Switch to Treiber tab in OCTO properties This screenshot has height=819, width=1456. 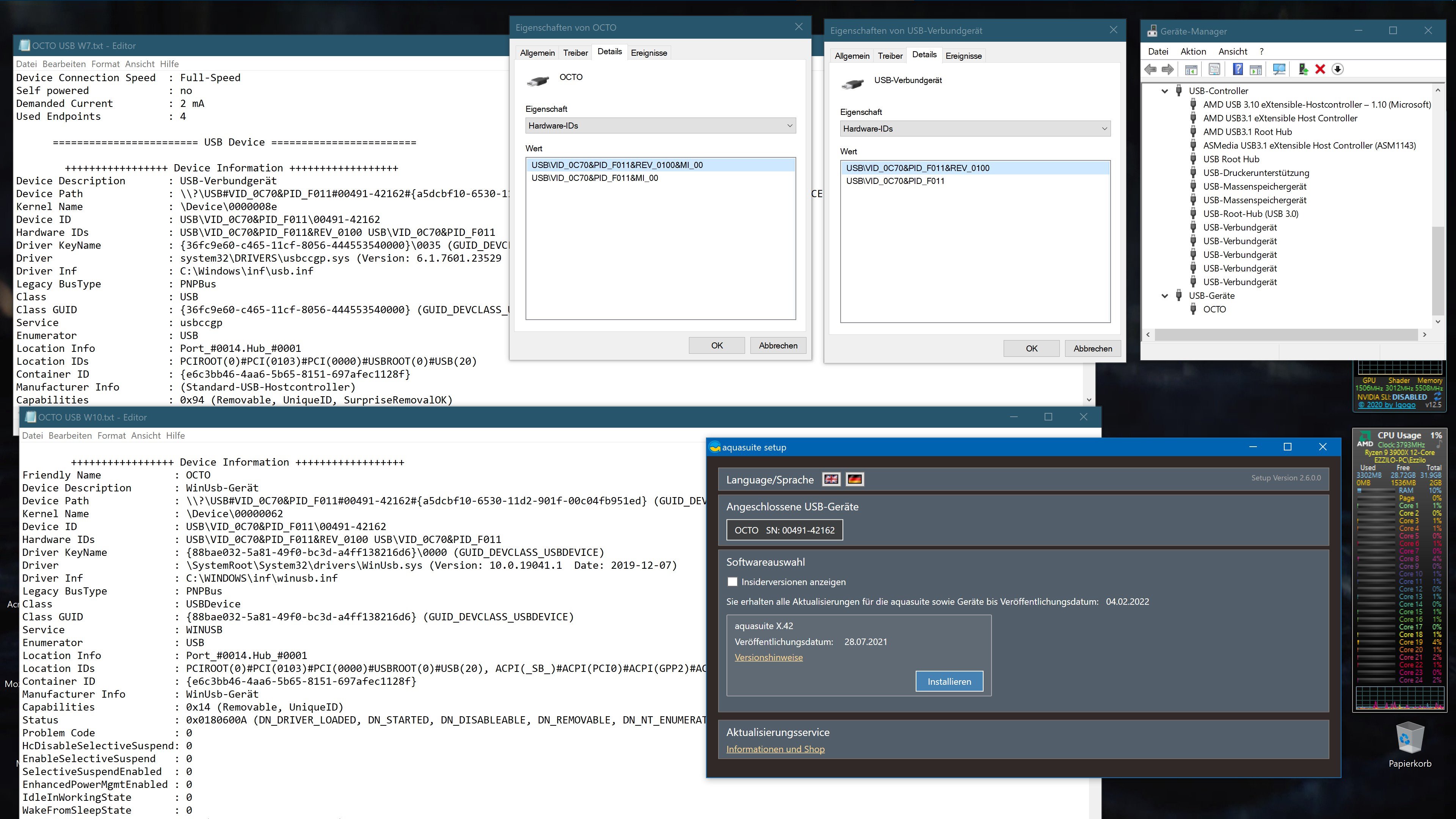(x=576, y=53)
